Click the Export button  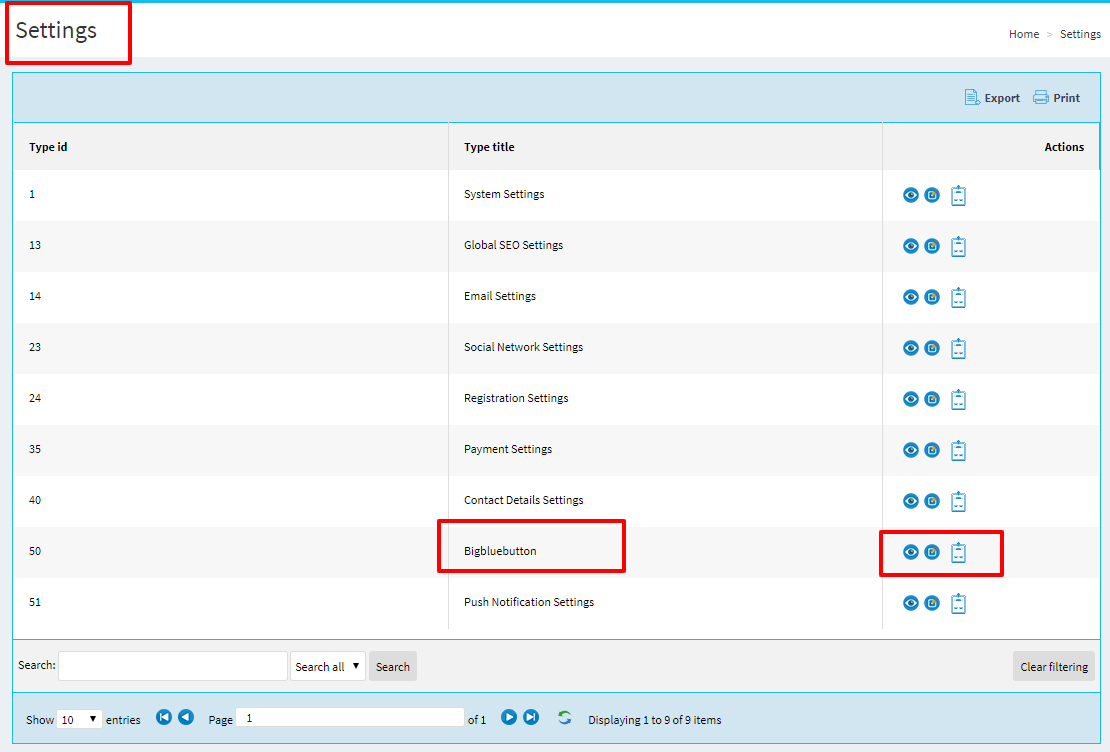992,98
